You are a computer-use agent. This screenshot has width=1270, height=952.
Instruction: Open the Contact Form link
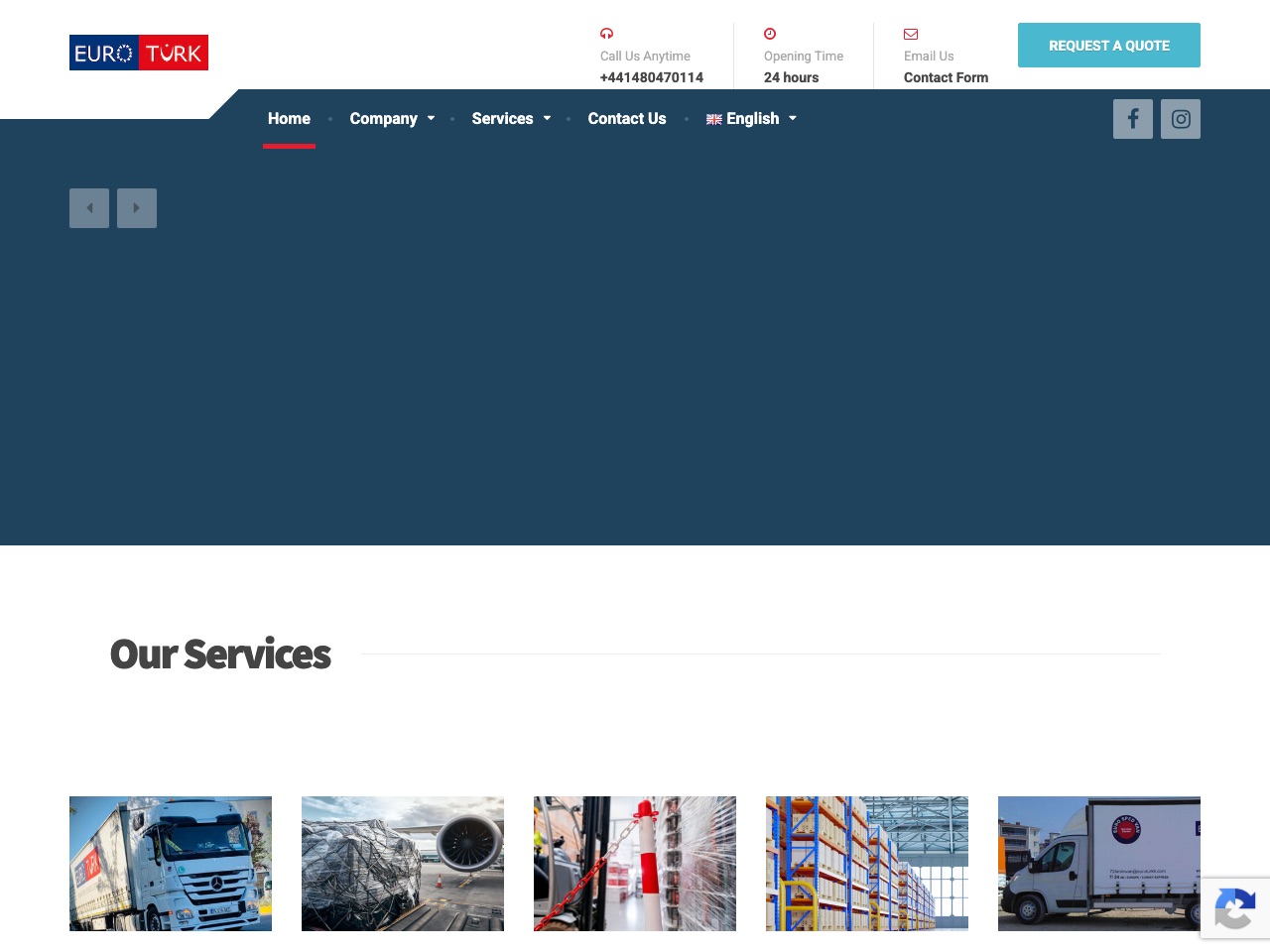click(946, 77)
